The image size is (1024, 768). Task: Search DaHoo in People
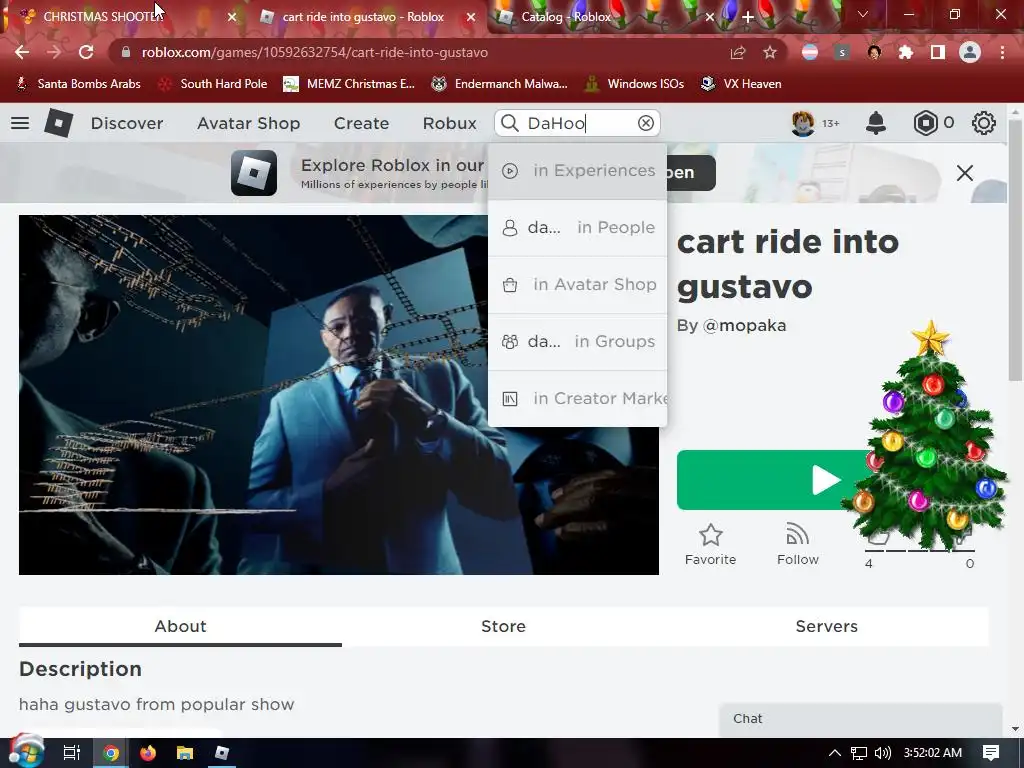click(577, 227)
